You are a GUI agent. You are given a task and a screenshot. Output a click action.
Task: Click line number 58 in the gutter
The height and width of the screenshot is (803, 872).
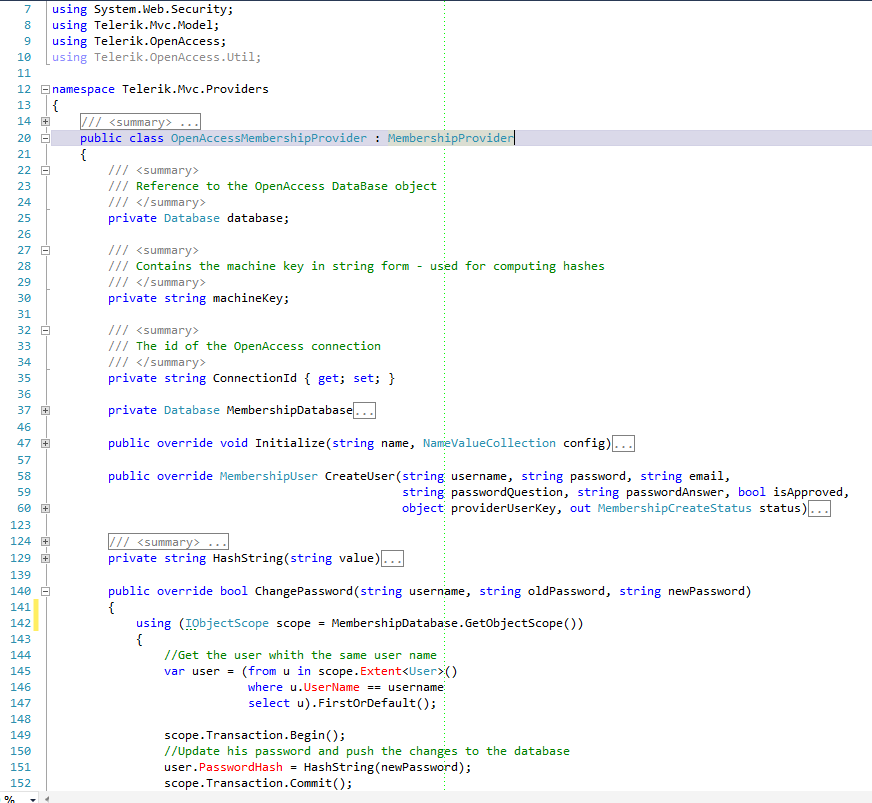tap(24, 476)
